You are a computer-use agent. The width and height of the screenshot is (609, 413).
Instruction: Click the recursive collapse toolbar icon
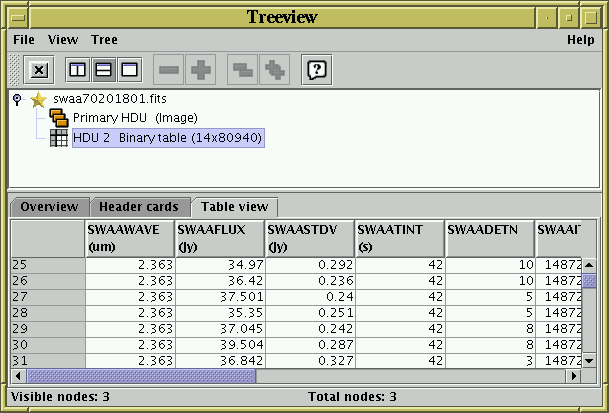242,70
